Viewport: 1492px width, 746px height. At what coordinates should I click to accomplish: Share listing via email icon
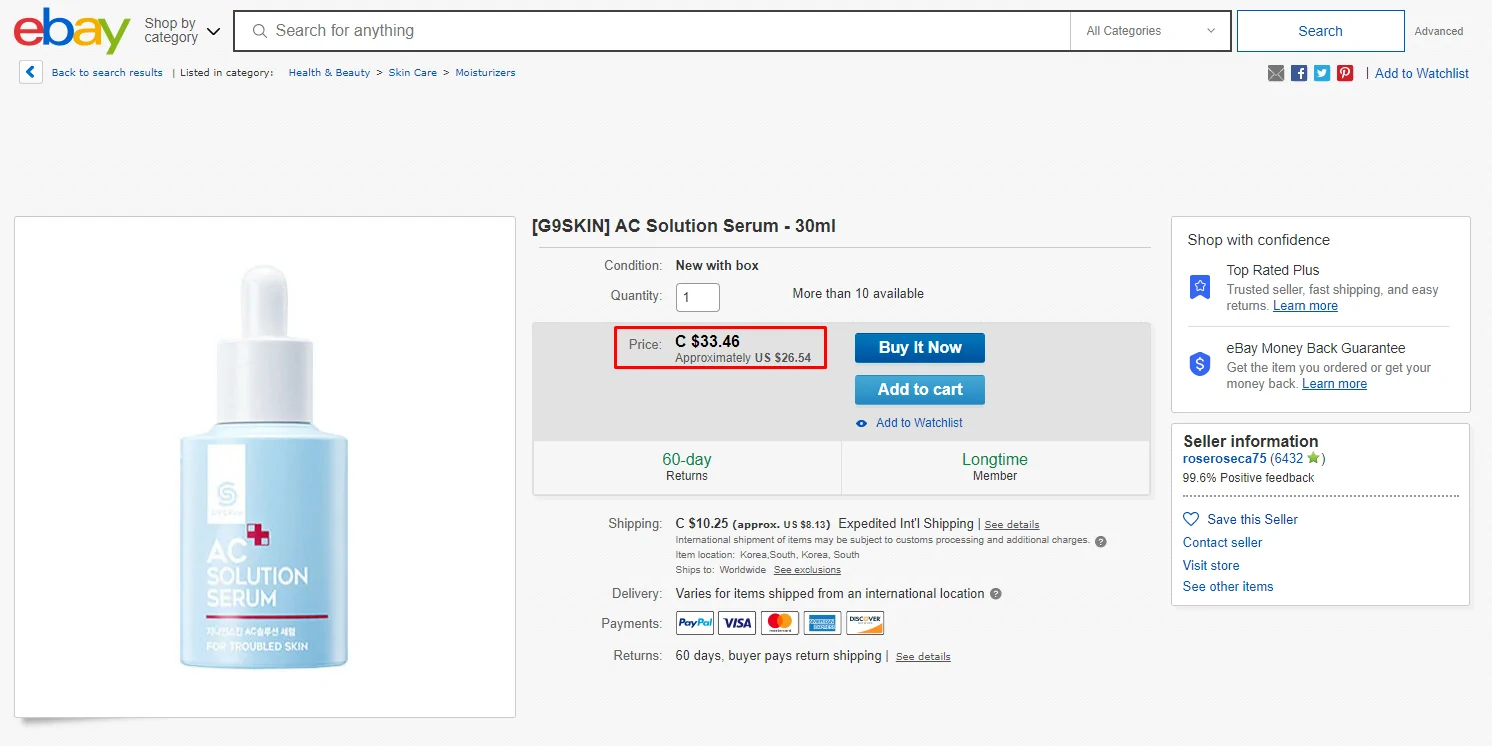(x=1276, y=73)
